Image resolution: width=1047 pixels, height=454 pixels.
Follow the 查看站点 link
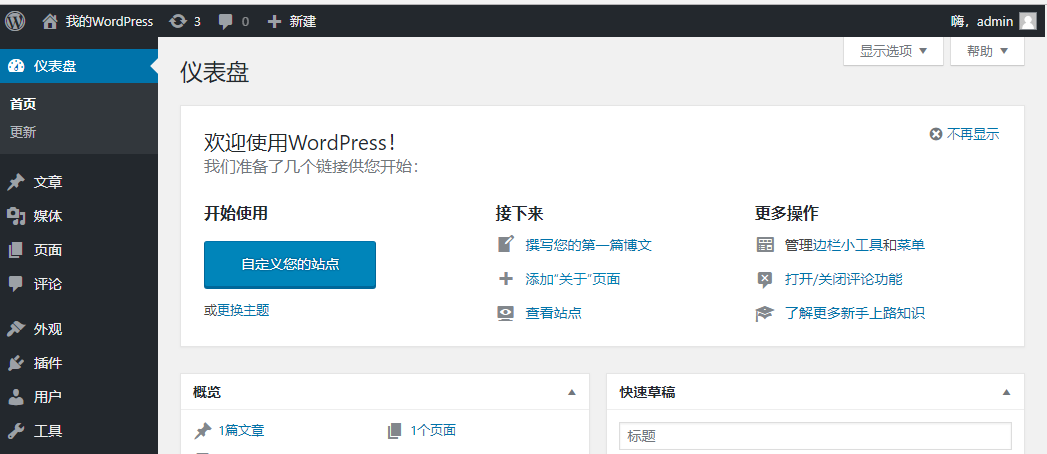tap(554, 313)
